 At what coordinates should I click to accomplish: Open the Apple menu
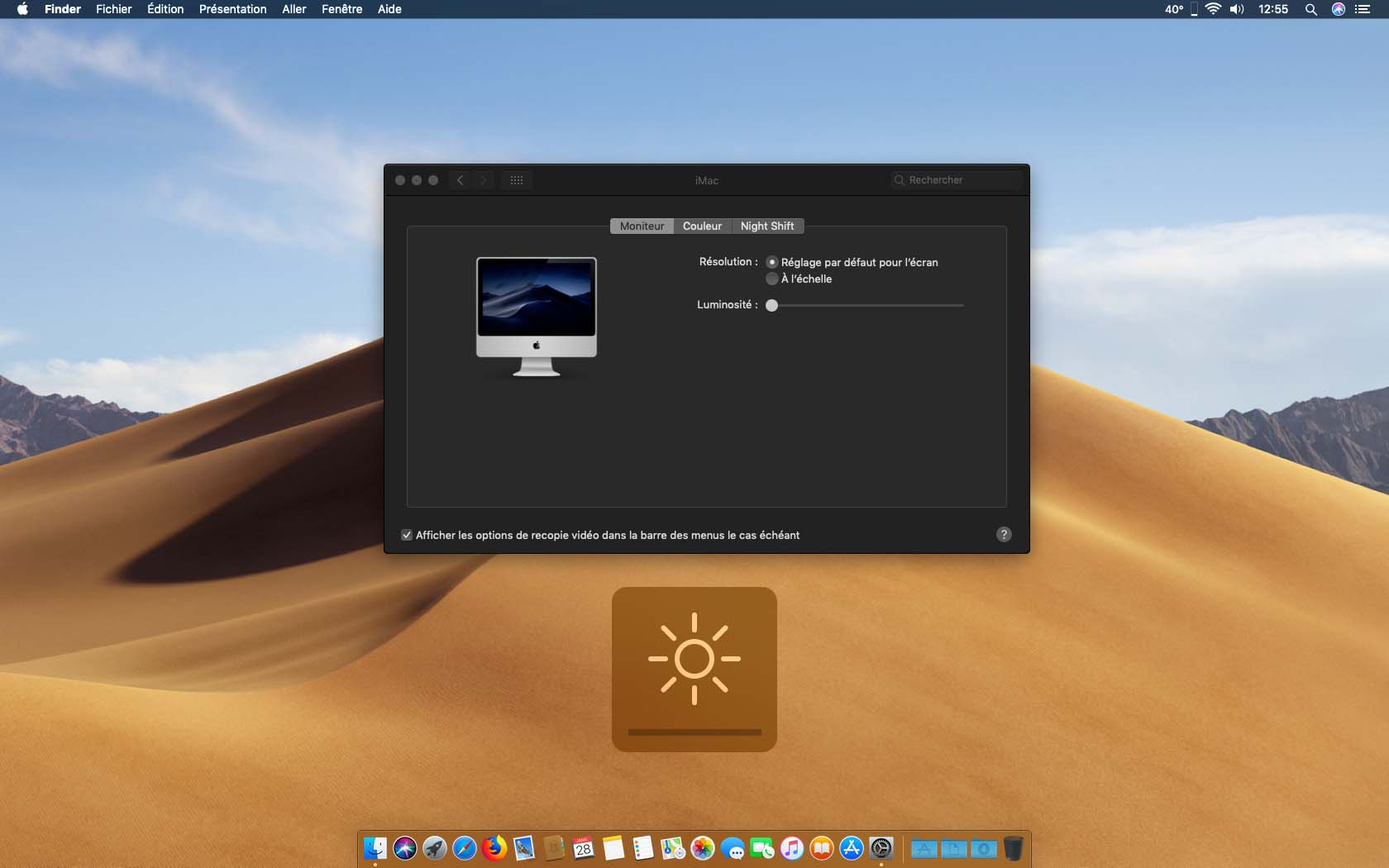coord(22,9)
